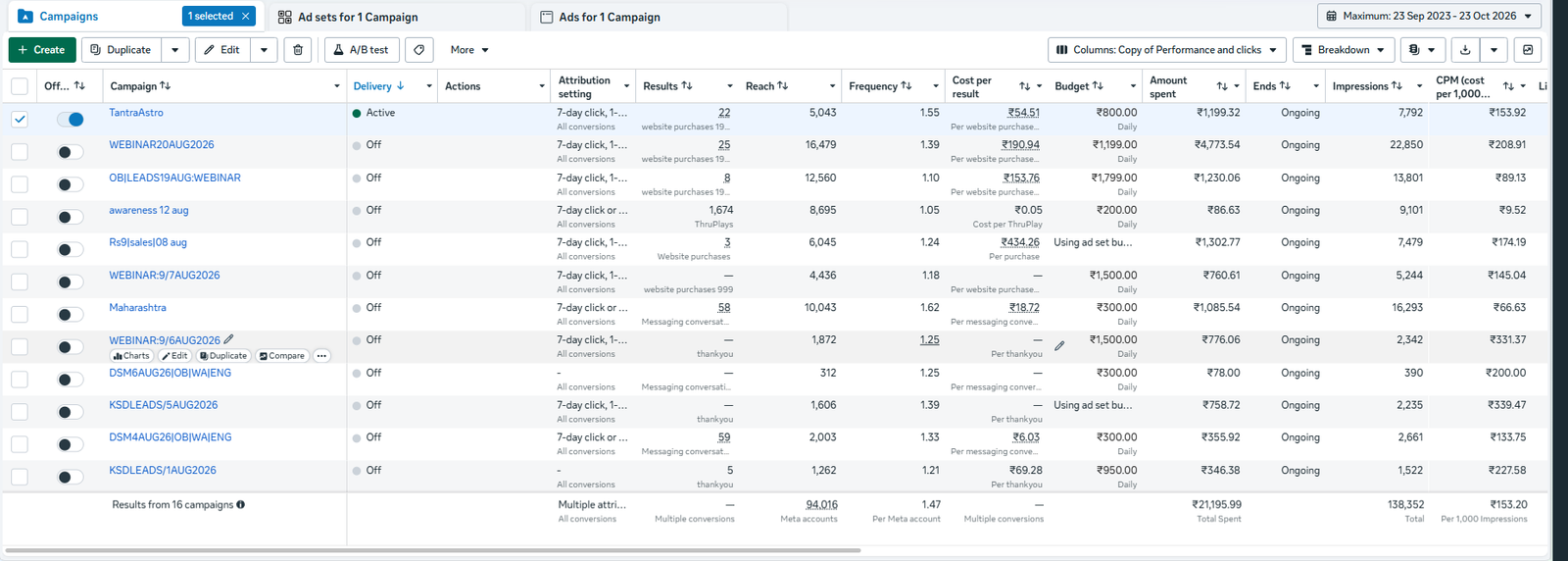Click the horizontal scrollbar at table bottom
Image resolution: width=1568 pixels, height=561 pixels.
432,550
